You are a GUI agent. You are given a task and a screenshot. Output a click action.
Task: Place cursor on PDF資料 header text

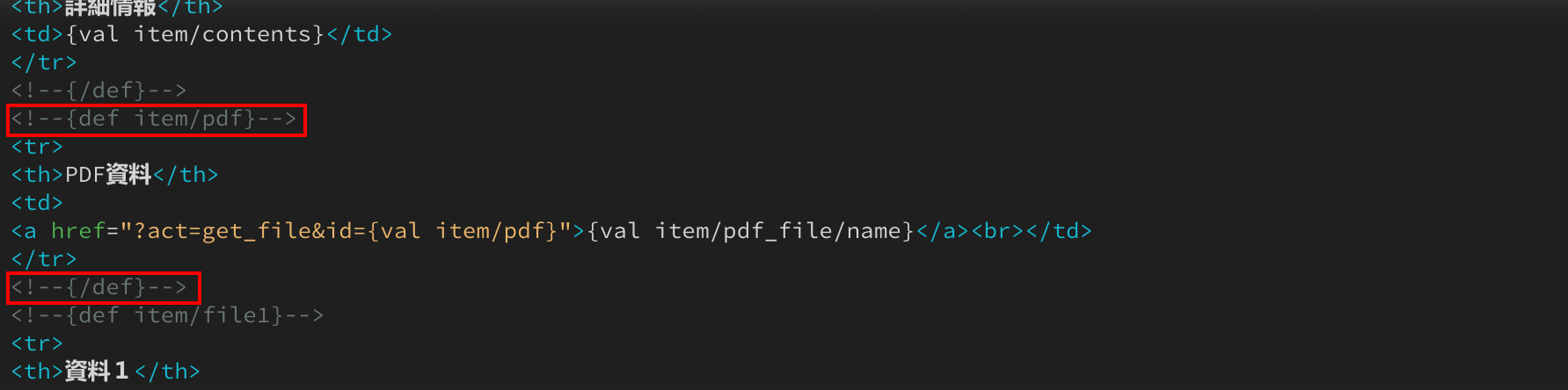point(108,175)
